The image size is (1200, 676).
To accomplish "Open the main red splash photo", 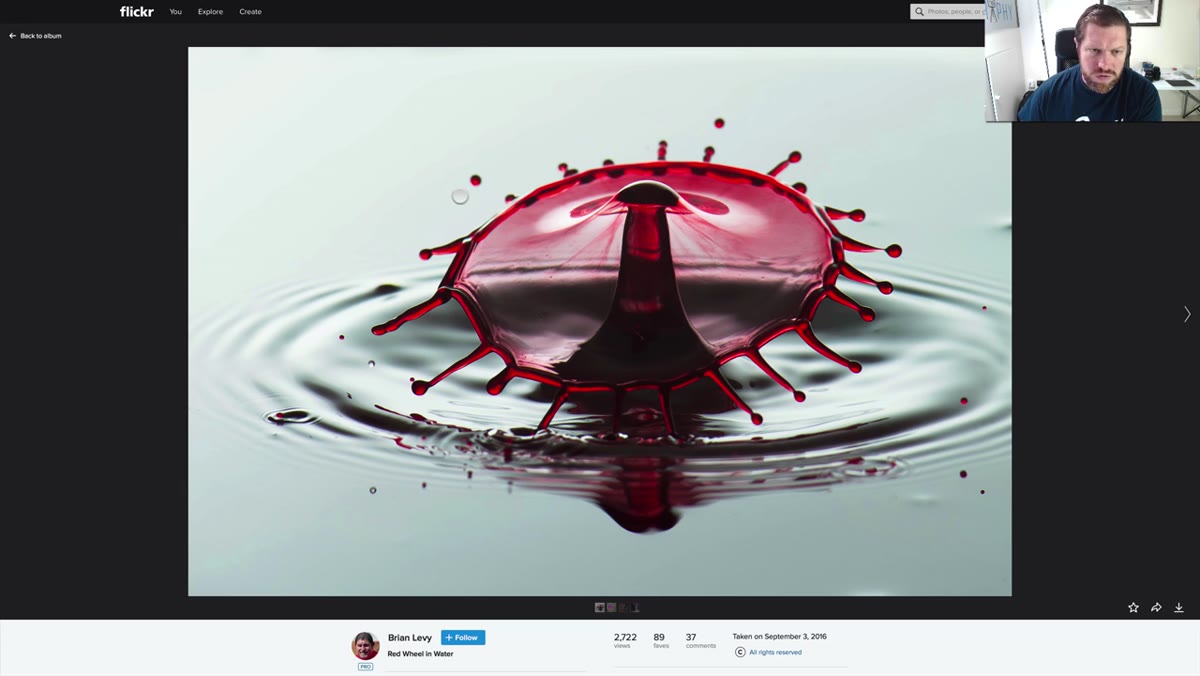I will [600, 321].
